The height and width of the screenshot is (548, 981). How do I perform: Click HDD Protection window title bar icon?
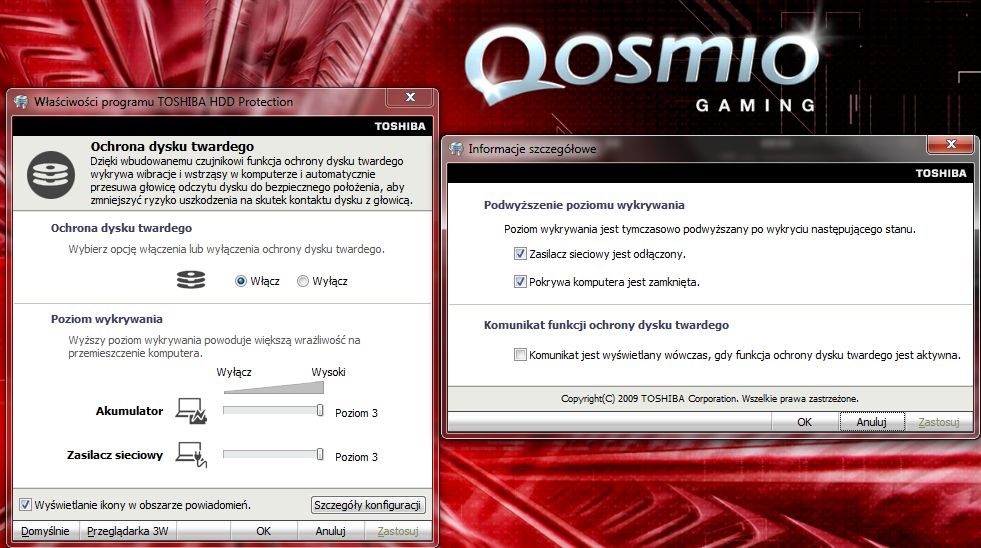[x=21, y=101]
